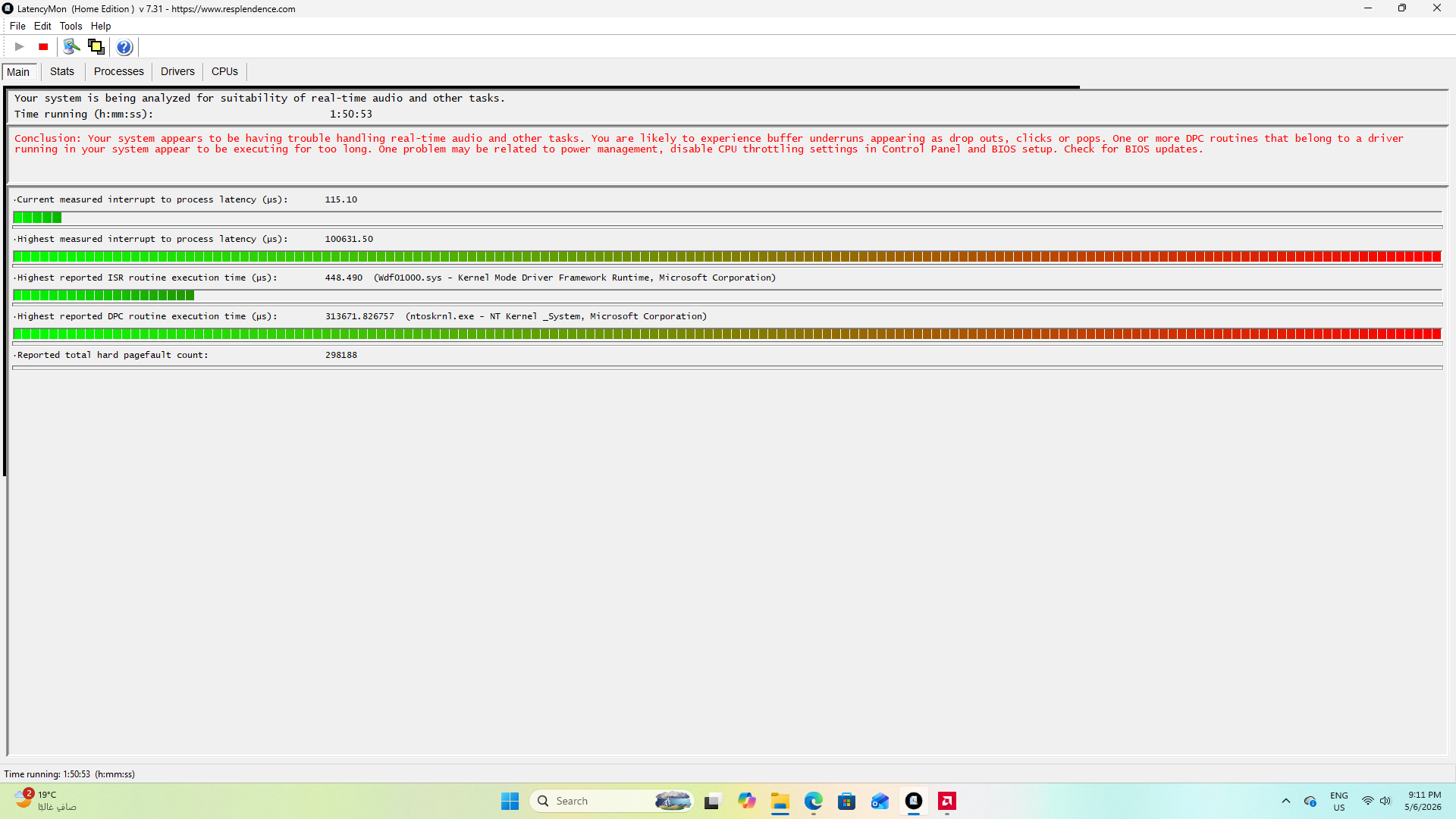Screen dimensions: 1456x819
Task: Click the highest ISR routine execution time bar
Action: [727, 295]
